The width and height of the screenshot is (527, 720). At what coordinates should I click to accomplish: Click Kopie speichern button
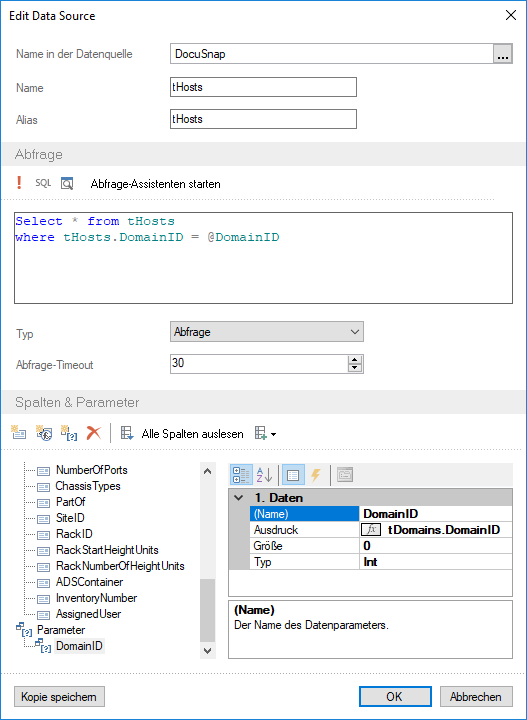[59, 697]
